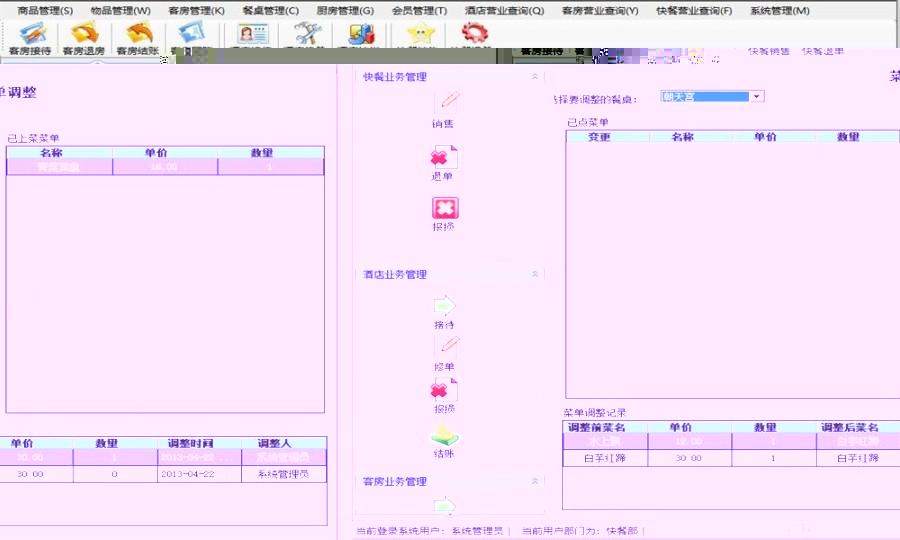Viewport: 900px width, 540px height.
Task: Collapse the 酒店业务管理 section
Action: point(535,274)
